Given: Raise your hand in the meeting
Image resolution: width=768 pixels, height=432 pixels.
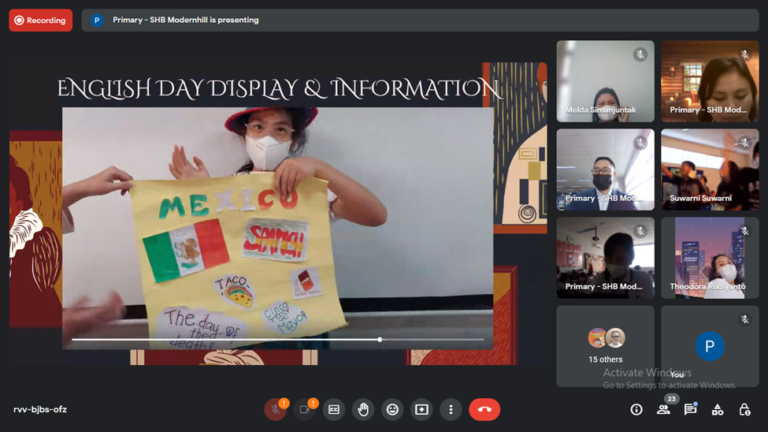Looking at the screenshot, I should (x=363, y=410).
